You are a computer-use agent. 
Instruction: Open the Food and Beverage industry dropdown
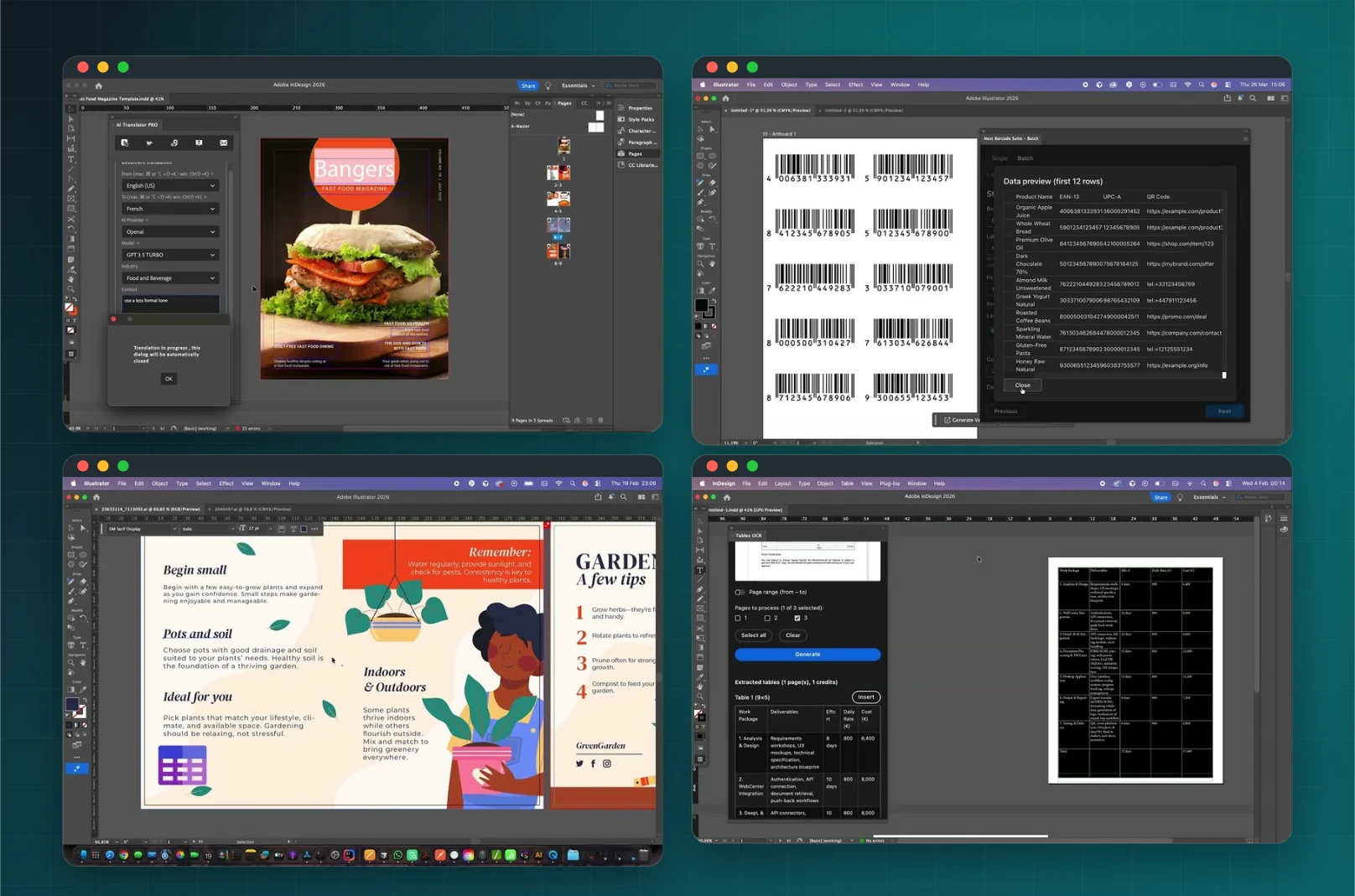click(x=170, y=278)
